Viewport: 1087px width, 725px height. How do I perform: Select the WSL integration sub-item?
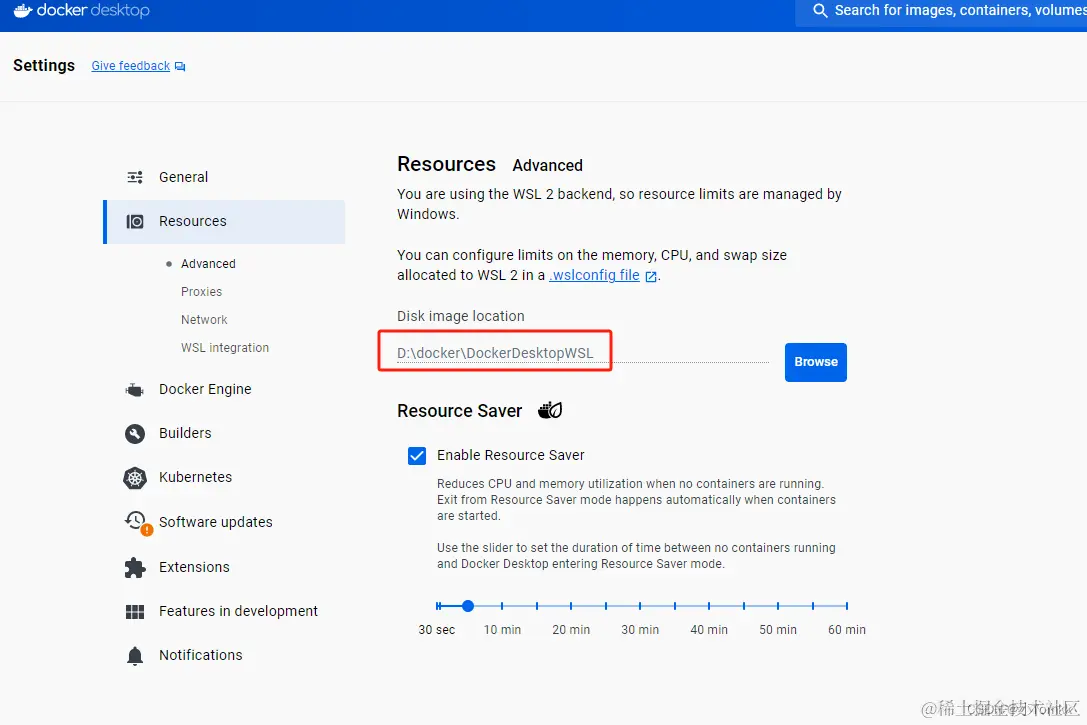(x=225, y=348)
